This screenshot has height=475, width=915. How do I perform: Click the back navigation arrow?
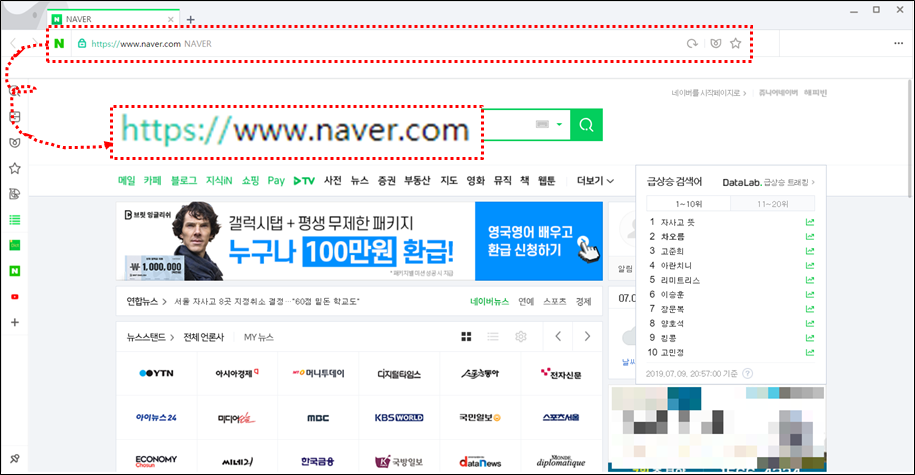coord(13,43)
